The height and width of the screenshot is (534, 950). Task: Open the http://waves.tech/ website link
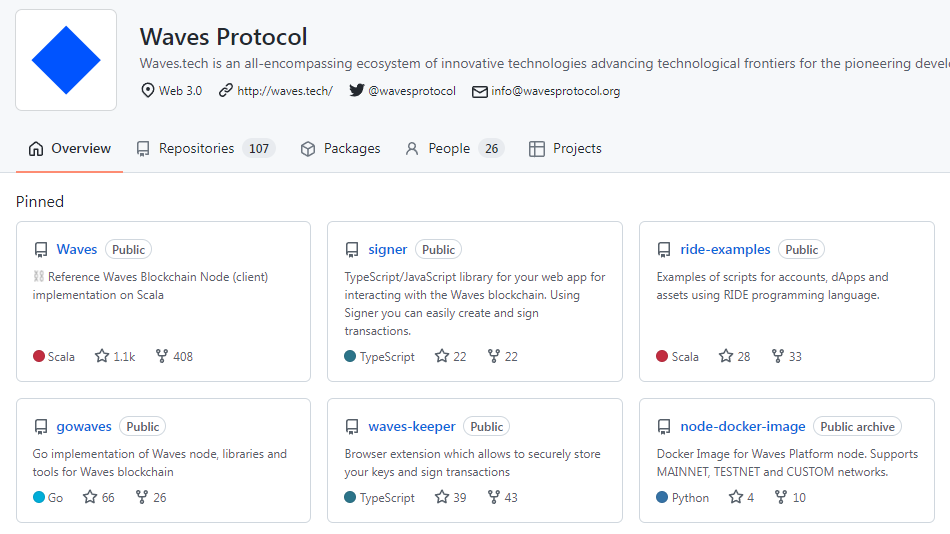click(285, 91)
